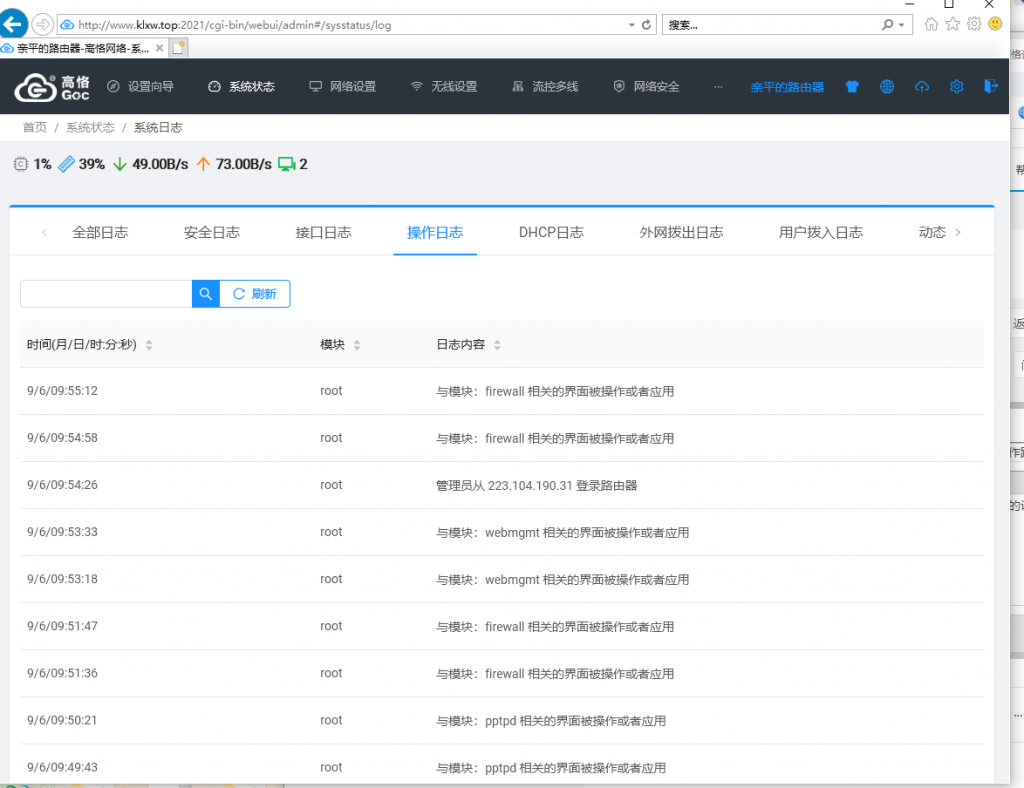The image size is (1024, 788).
Task: Sort by the 日志内容 column arrows
Action: click(x=497, y=345)
